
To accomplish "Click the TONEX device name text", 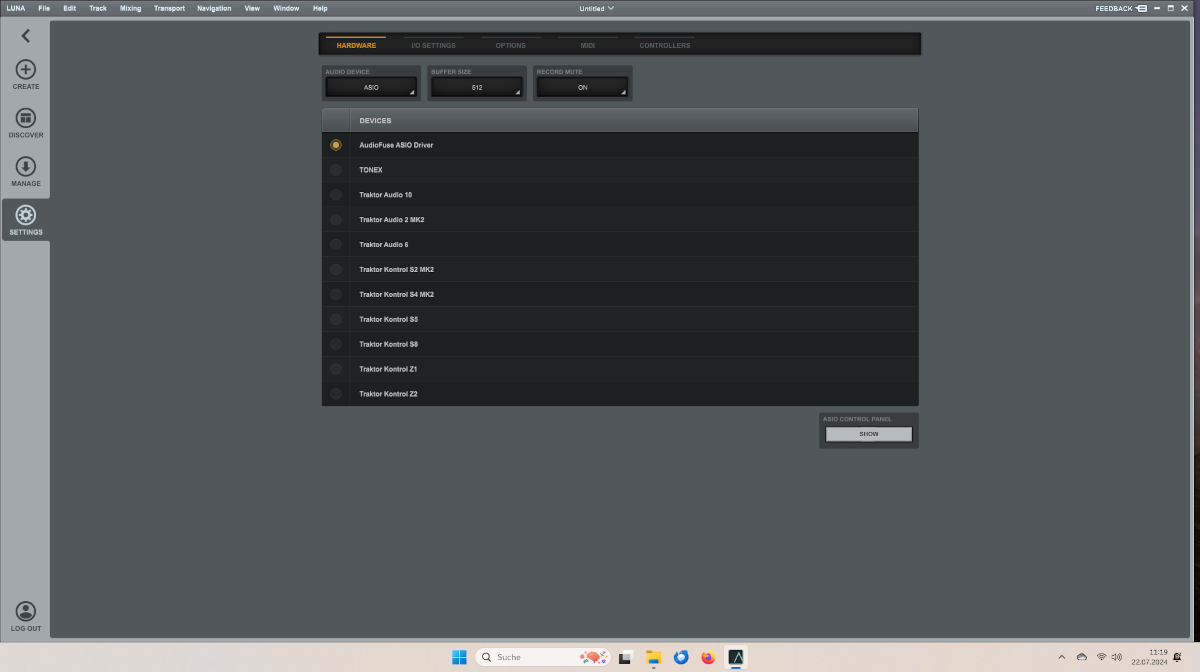I will tap(371, 170).
